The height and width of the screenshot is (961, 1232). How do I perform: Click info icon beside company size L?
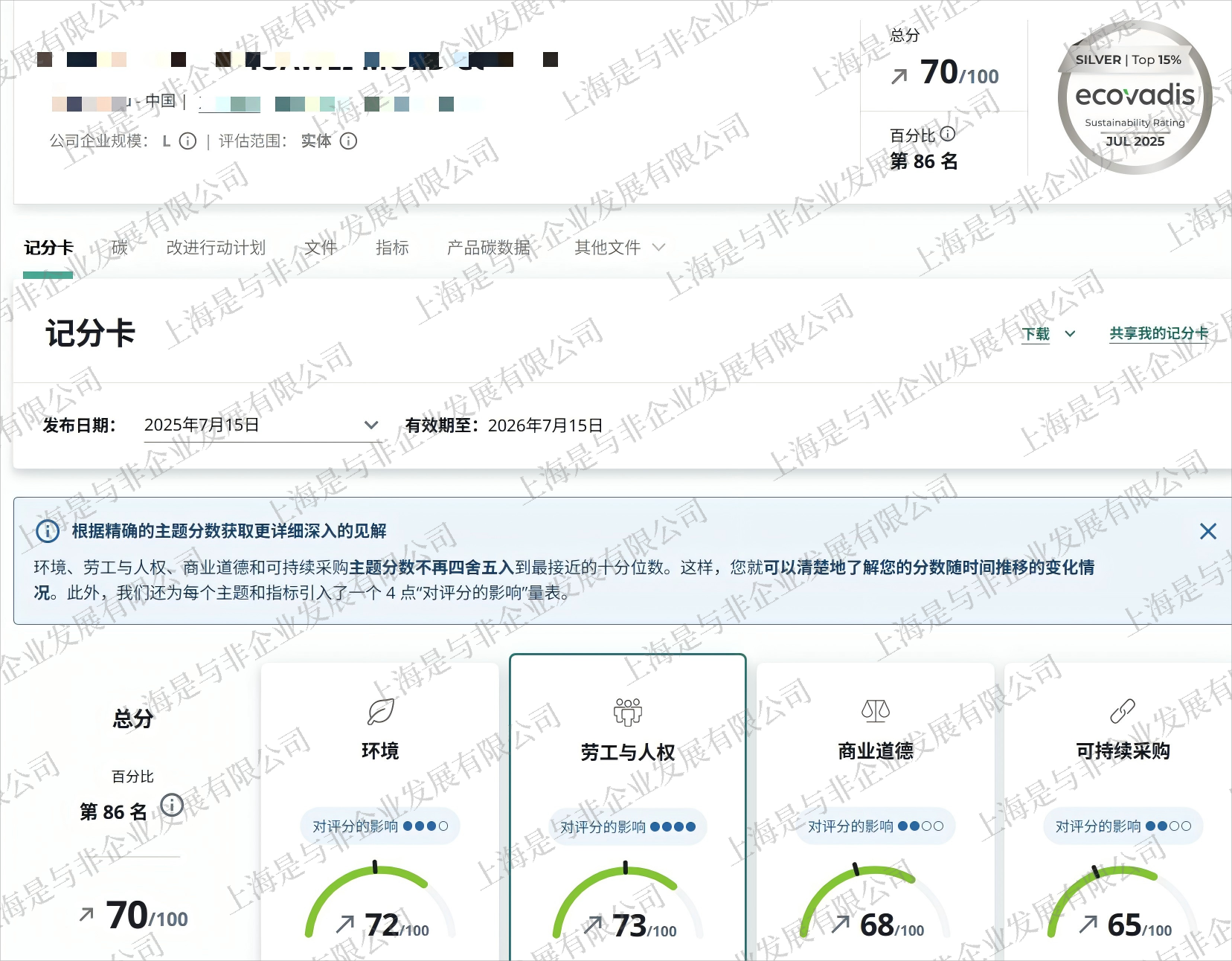[188, 141]
